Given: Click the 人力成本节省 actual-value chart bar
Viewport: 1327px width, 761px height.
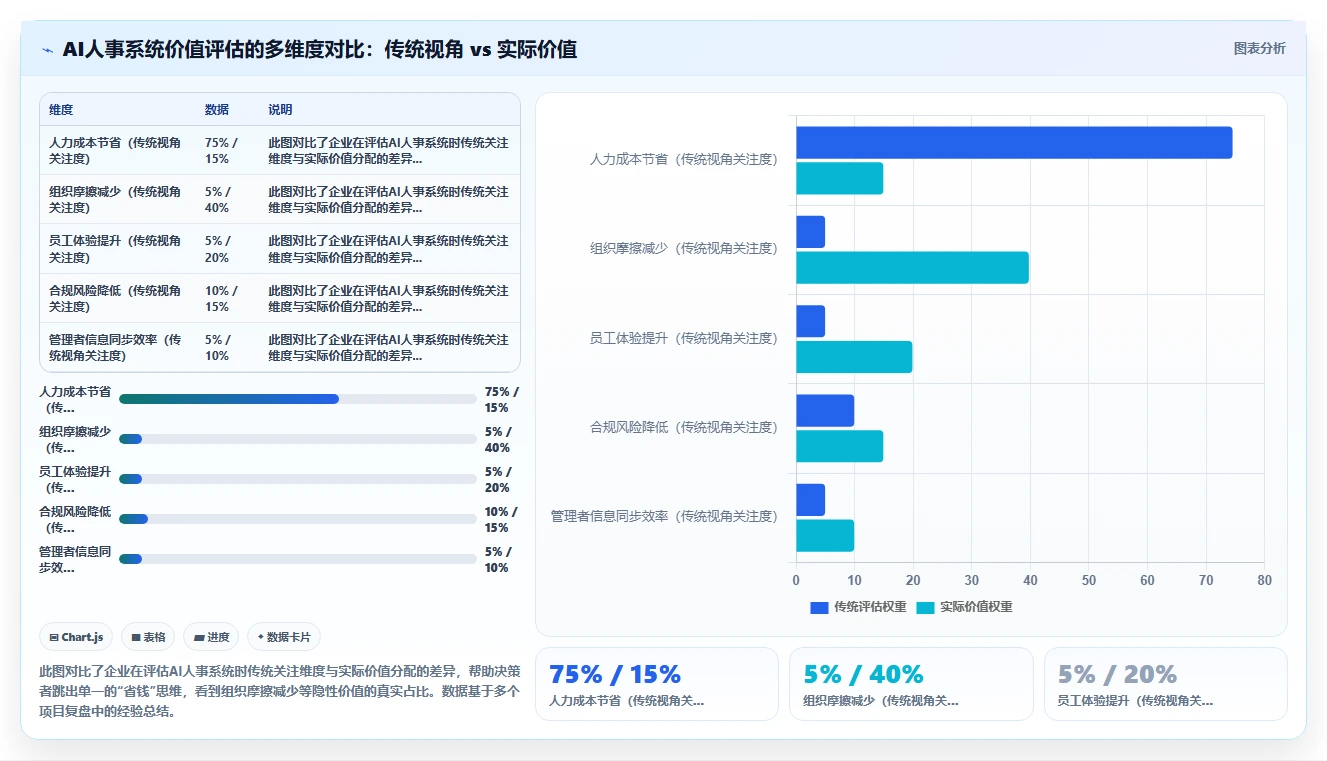Looking at the screenshot, I should pyautogui.click(x=840, y=178).
